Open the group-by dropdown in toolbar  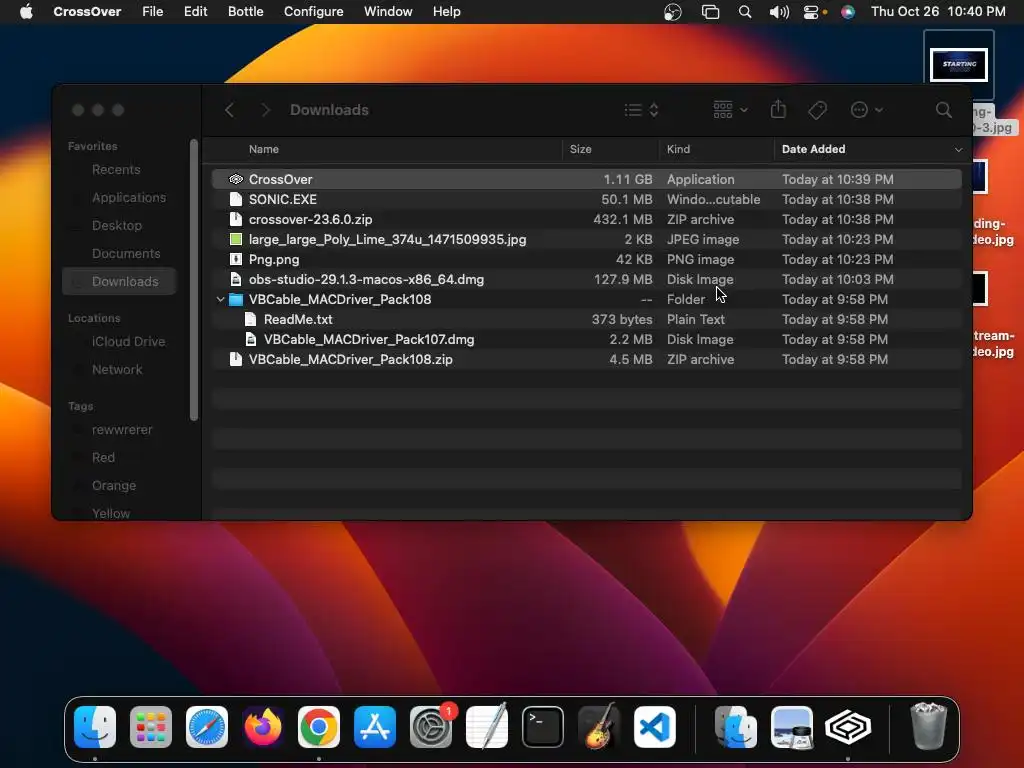(730, 110)
